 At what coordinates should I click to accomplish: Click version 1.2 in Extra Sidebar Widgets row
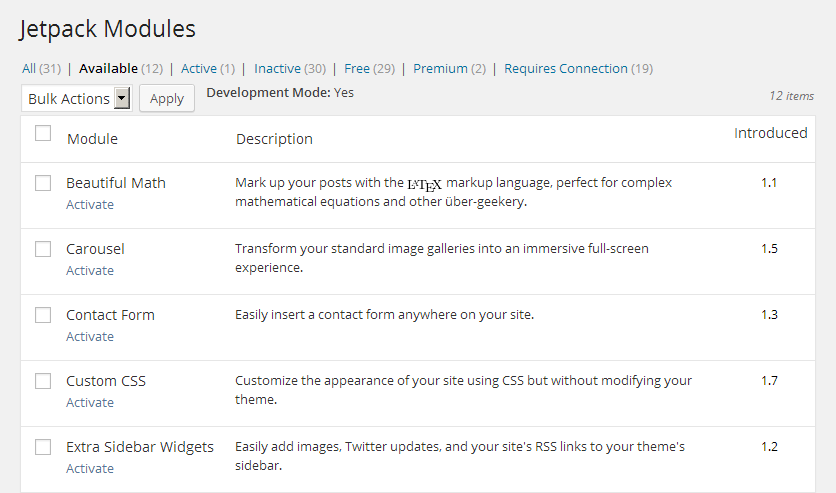click(x=769, y=447)
